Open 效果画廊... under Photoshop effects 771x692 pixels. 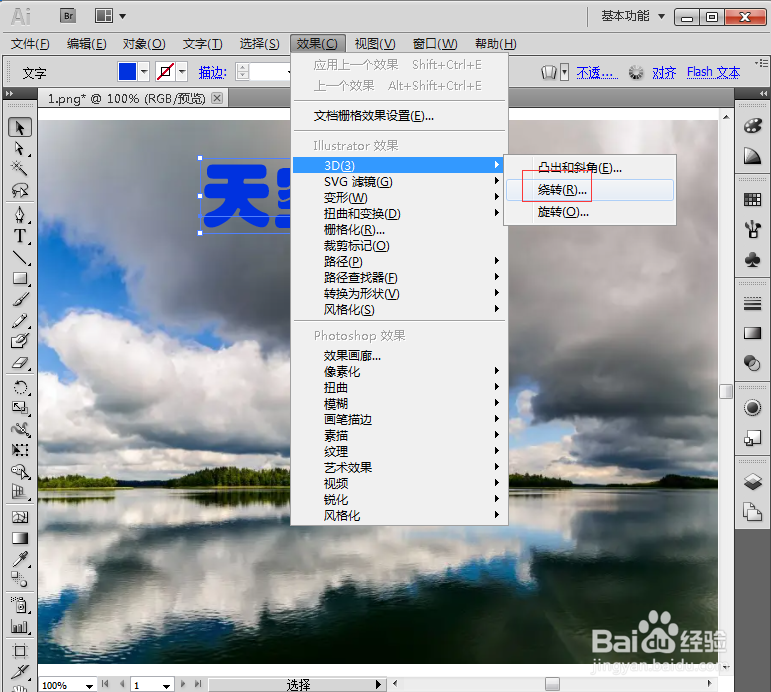[399, 355]
